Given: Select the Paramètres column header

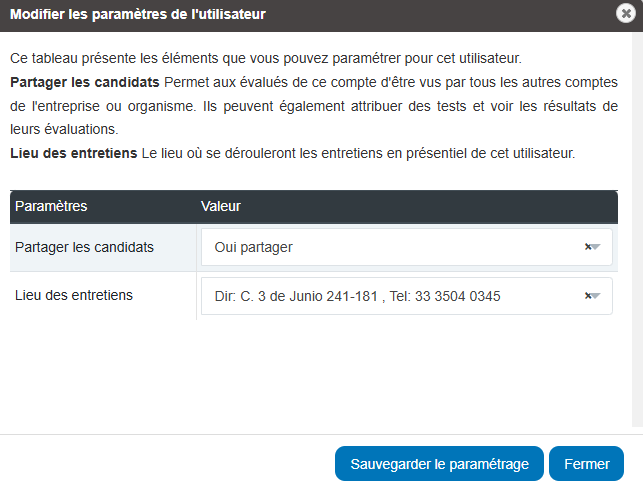Looking at the screenshot, I should 51,206.
